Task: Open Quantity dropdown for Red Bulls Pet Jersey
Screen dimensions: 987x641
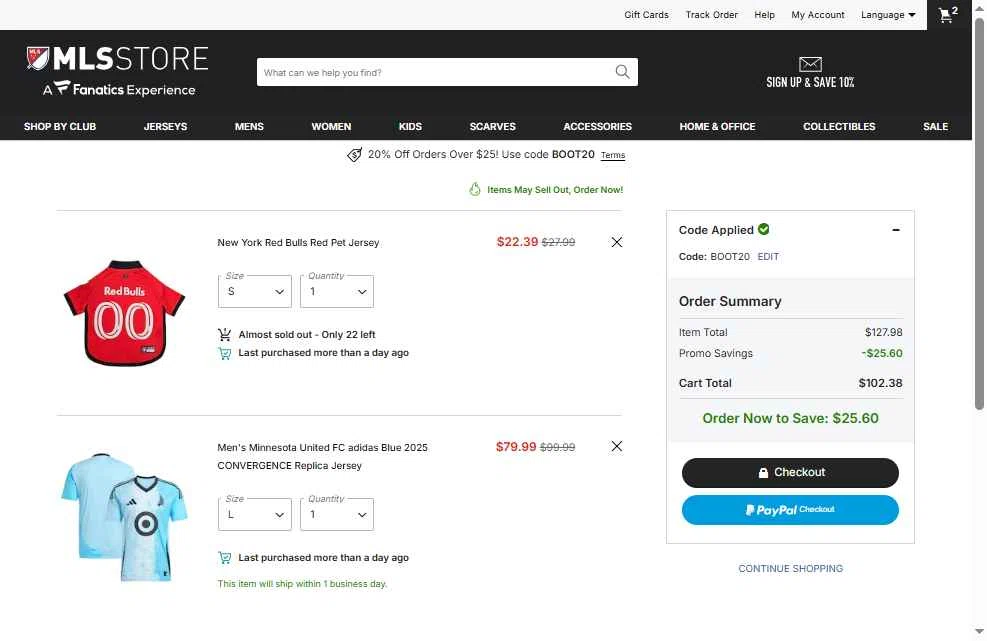Action: (x=337, y=292)
